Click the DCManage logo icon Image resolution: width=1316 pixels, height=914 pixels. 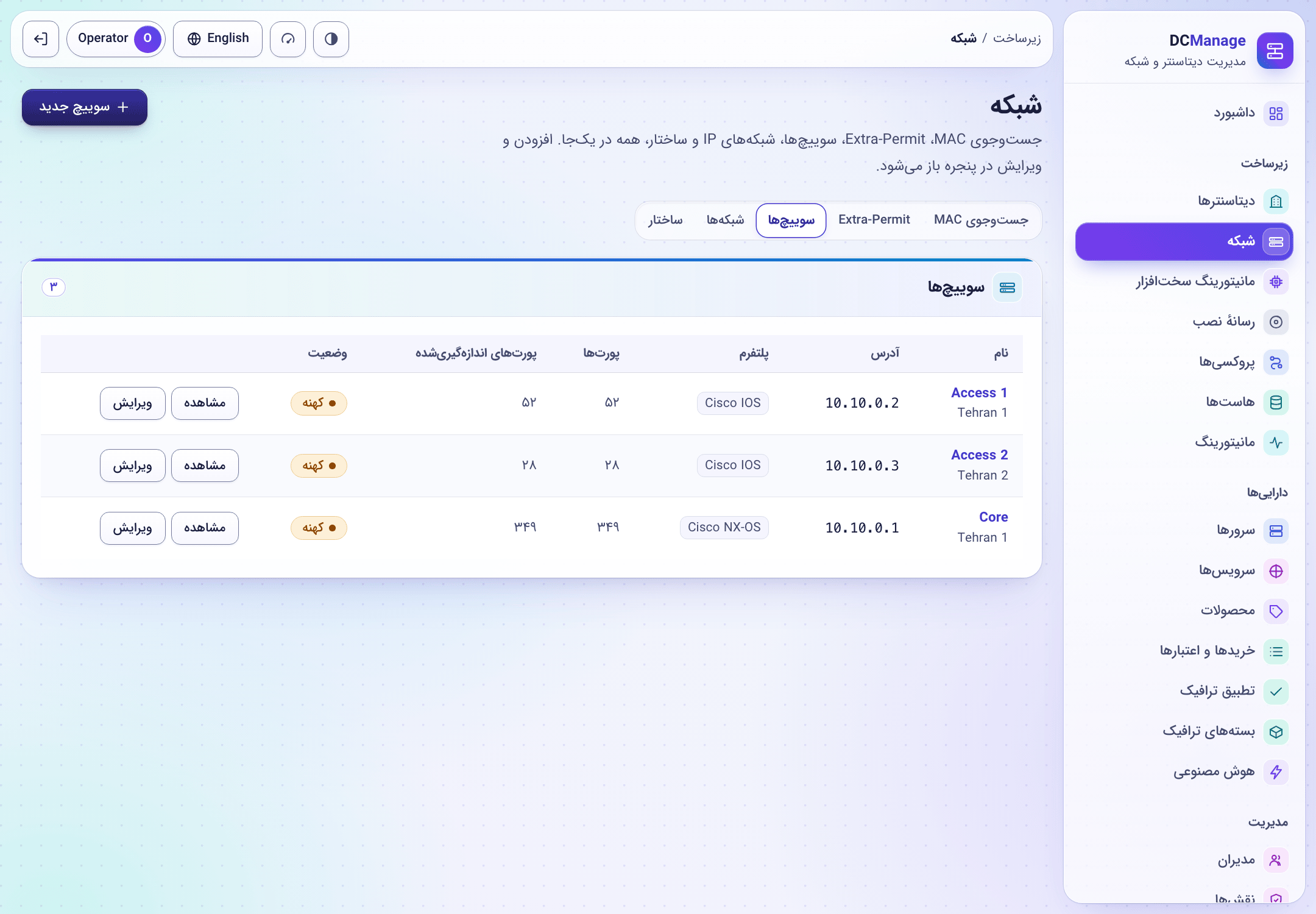click(1275, 51)
